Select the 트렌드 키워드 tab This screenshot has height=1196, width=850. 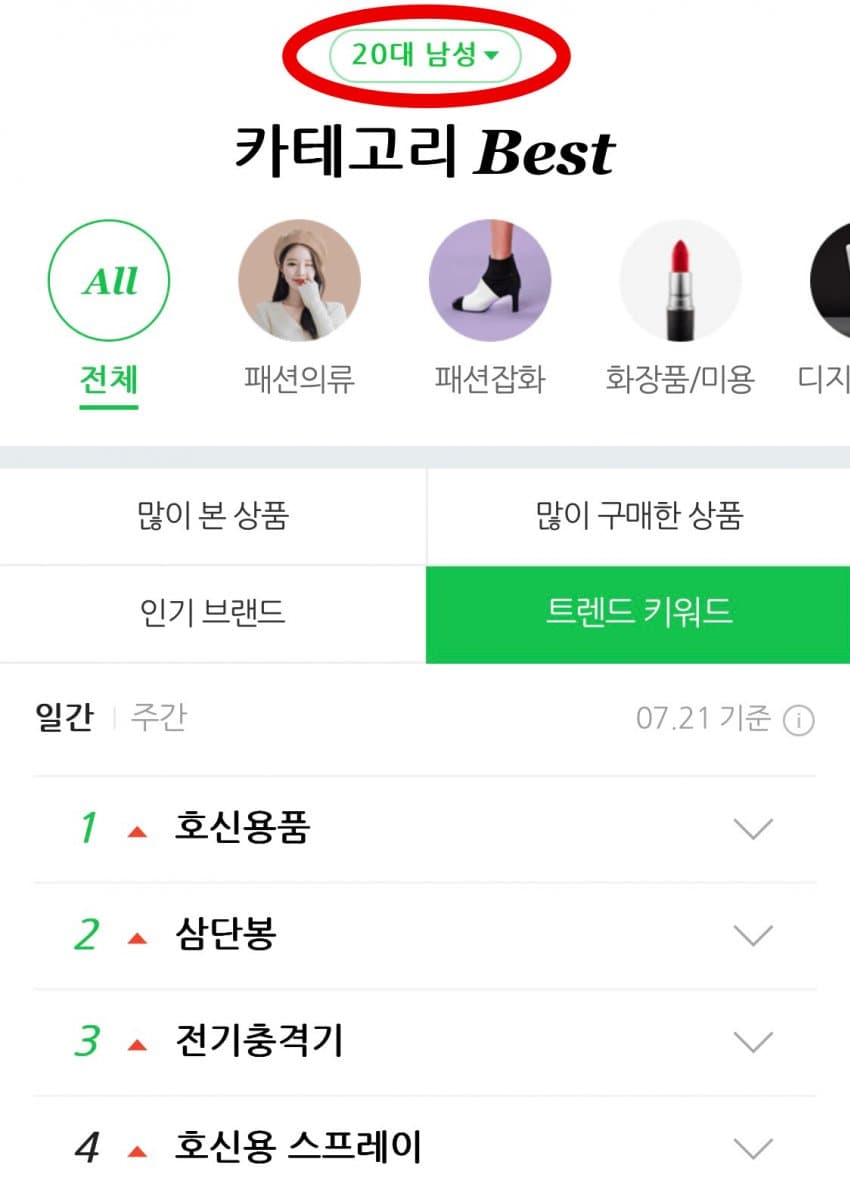coord(639,612)
